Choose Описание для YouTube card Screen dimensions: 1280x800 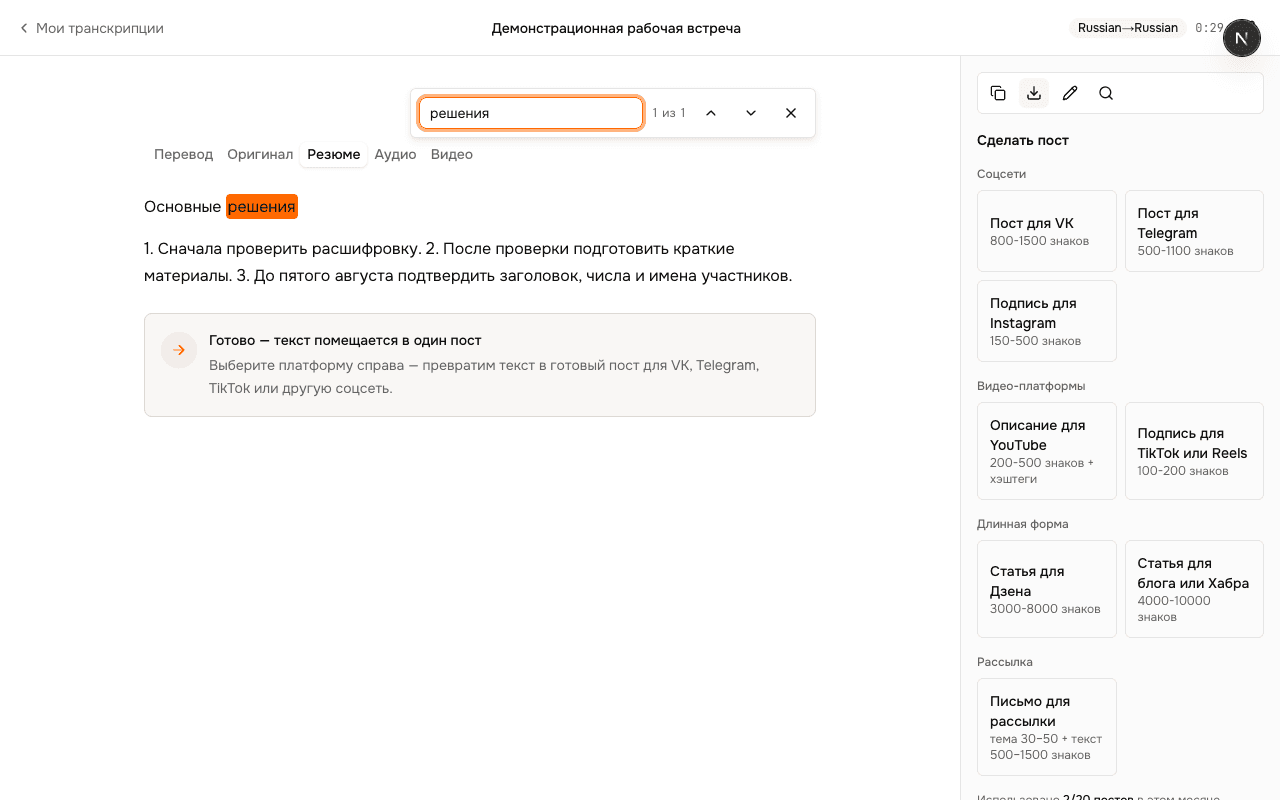tap(1047, 451)
